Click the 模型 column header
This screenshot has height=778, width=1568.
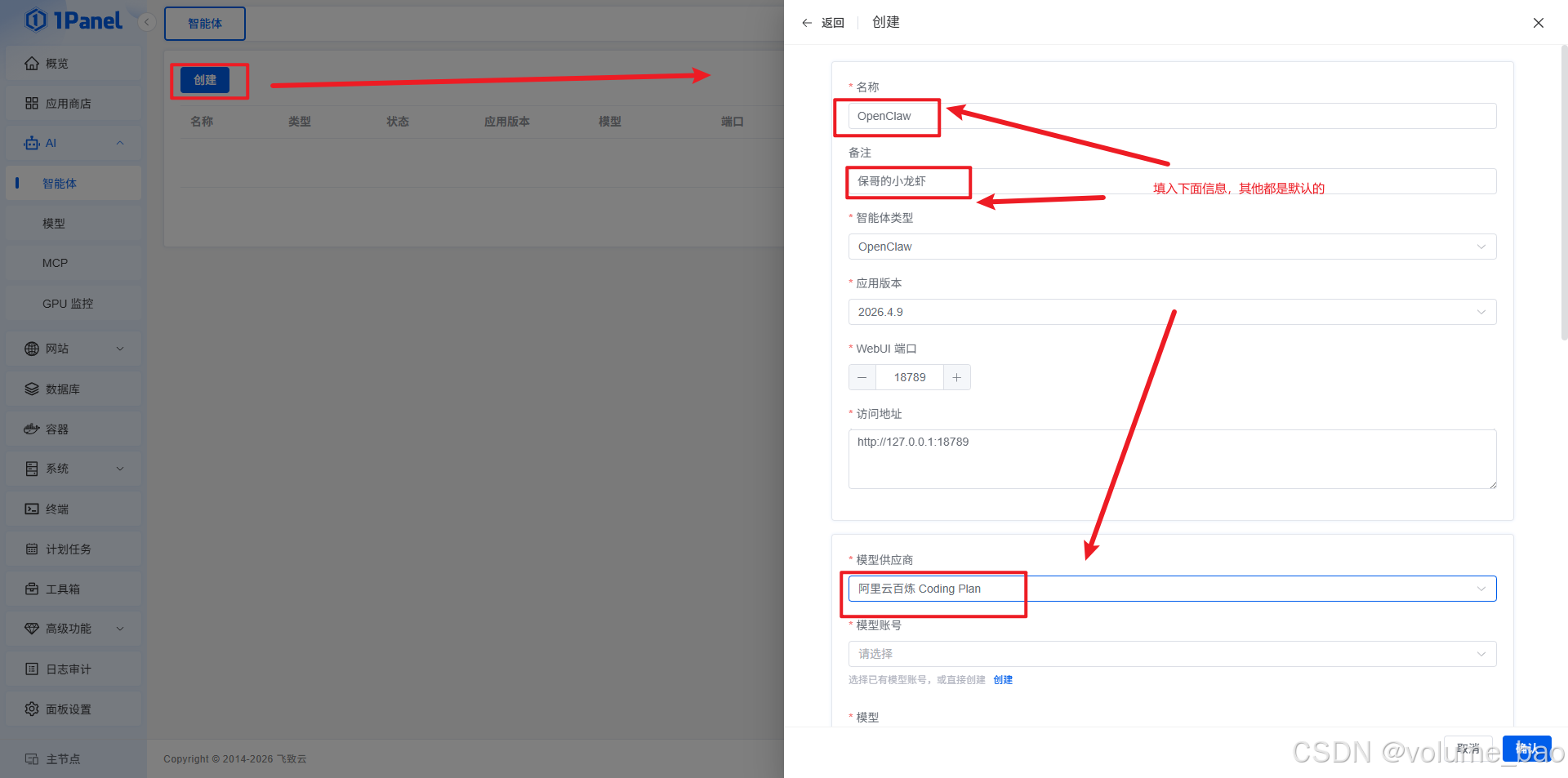click(x=610, y=122)
